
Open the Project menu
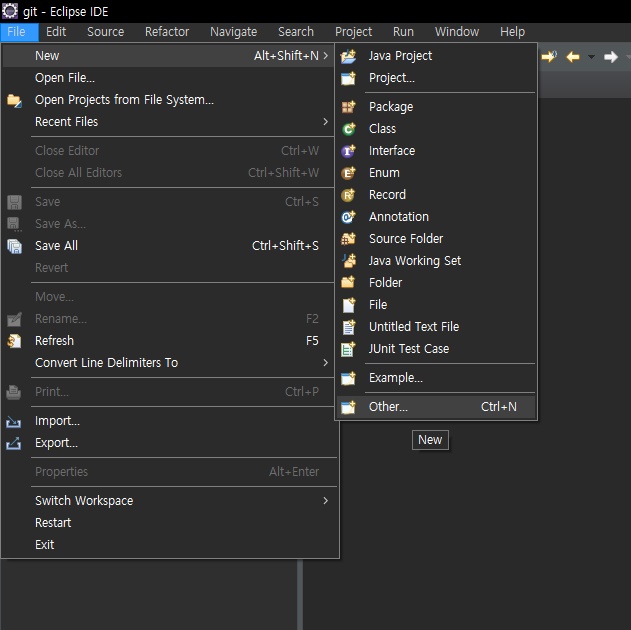pyautogui.click(x=354, y=32)
